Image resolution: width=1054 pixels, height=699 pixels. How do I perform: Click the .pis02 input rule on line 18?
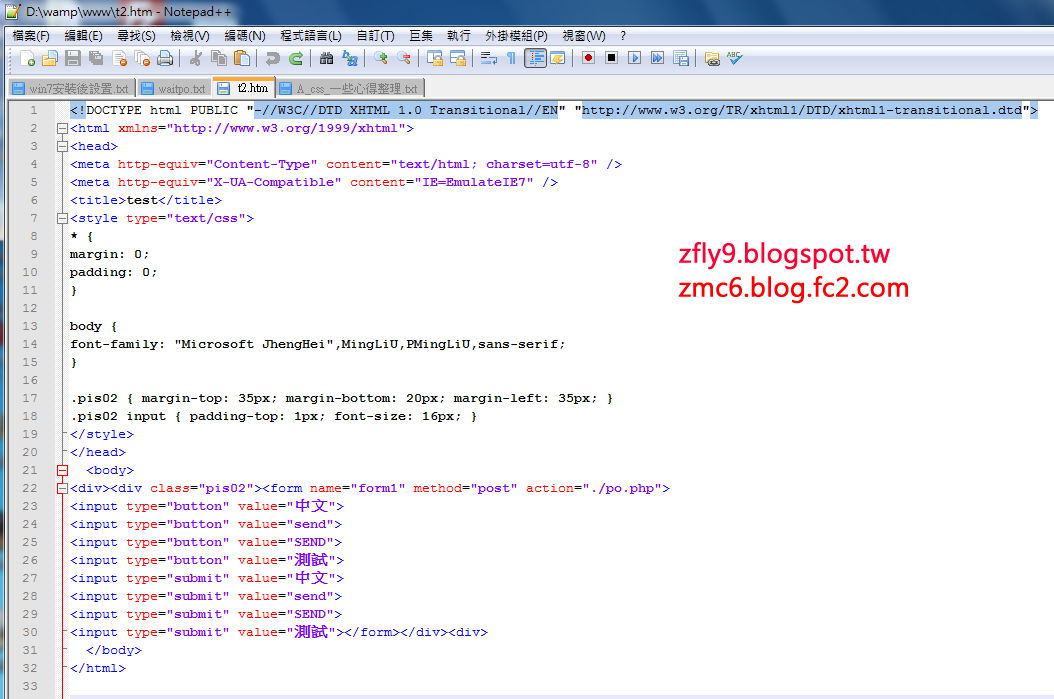pyautogui.click(x=274, y=417)
